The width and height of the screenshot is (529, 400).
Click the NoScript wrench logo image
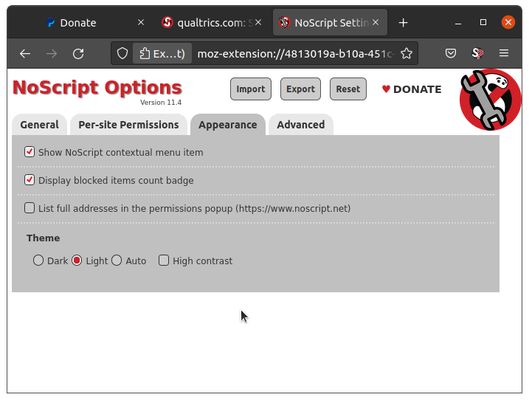point(490,99)
